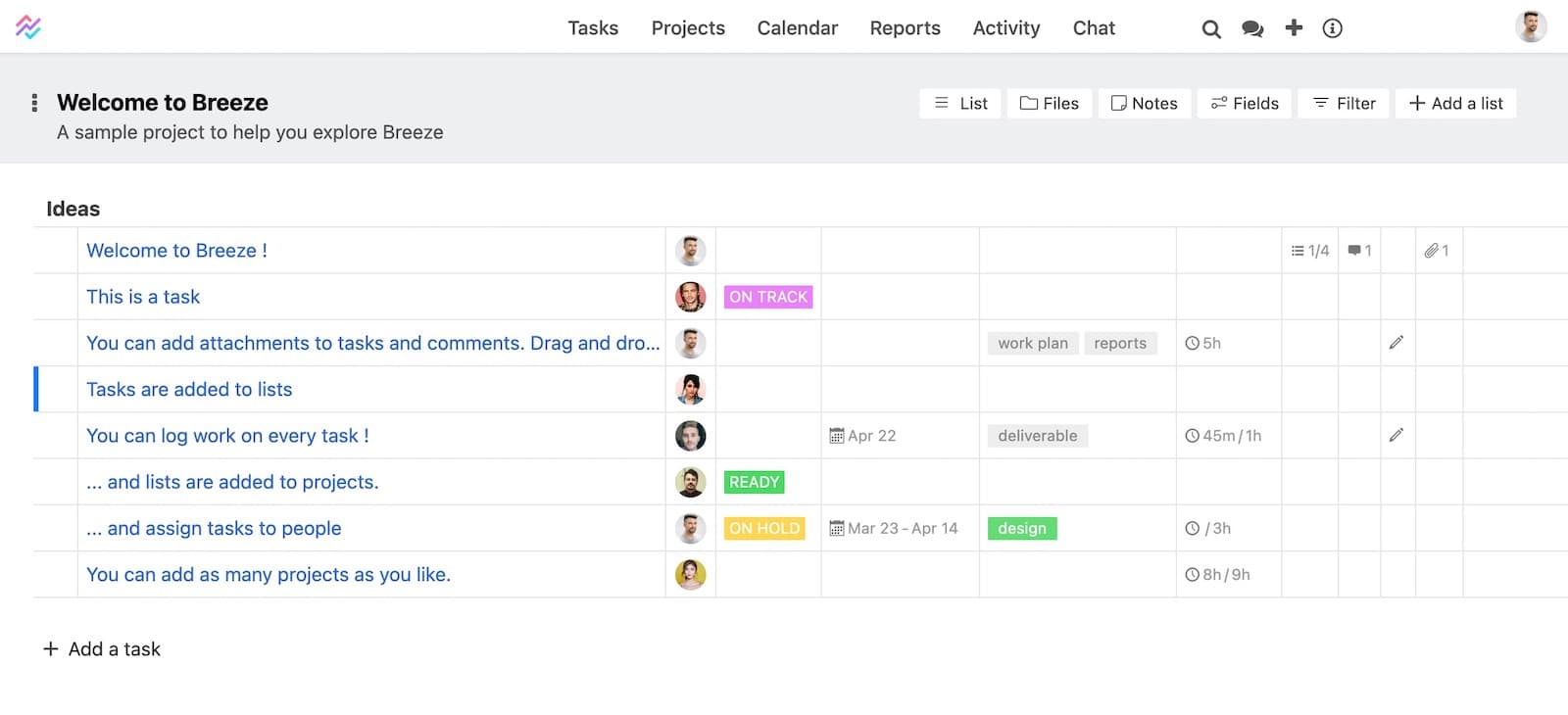Open the Chat page
The width and height of the screenshot is (1568, 715).
click(1094, 28)
